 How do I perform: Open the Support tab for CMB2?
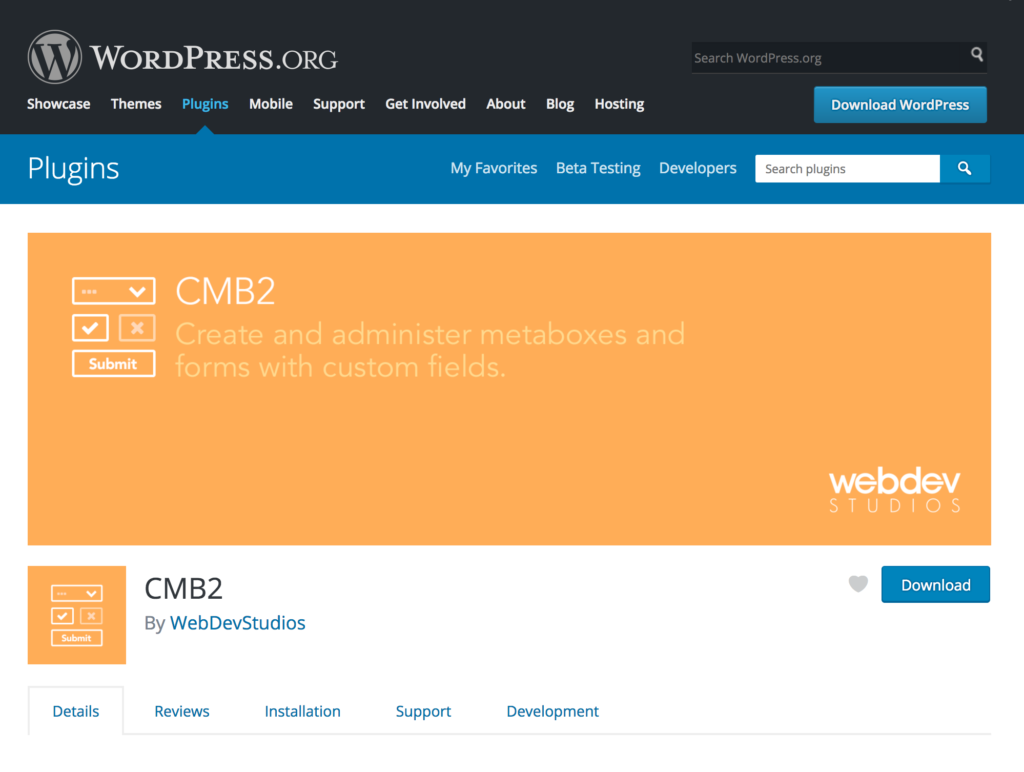423,711
